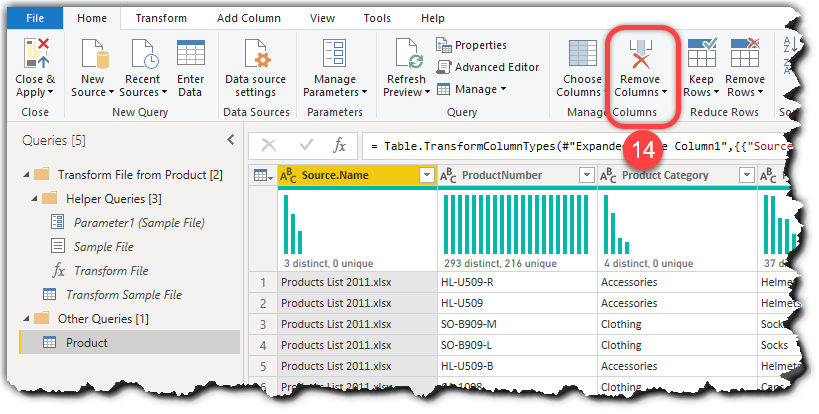Open query Properties
This screenshot has width=819, height=414.
[x=471, y=45]
